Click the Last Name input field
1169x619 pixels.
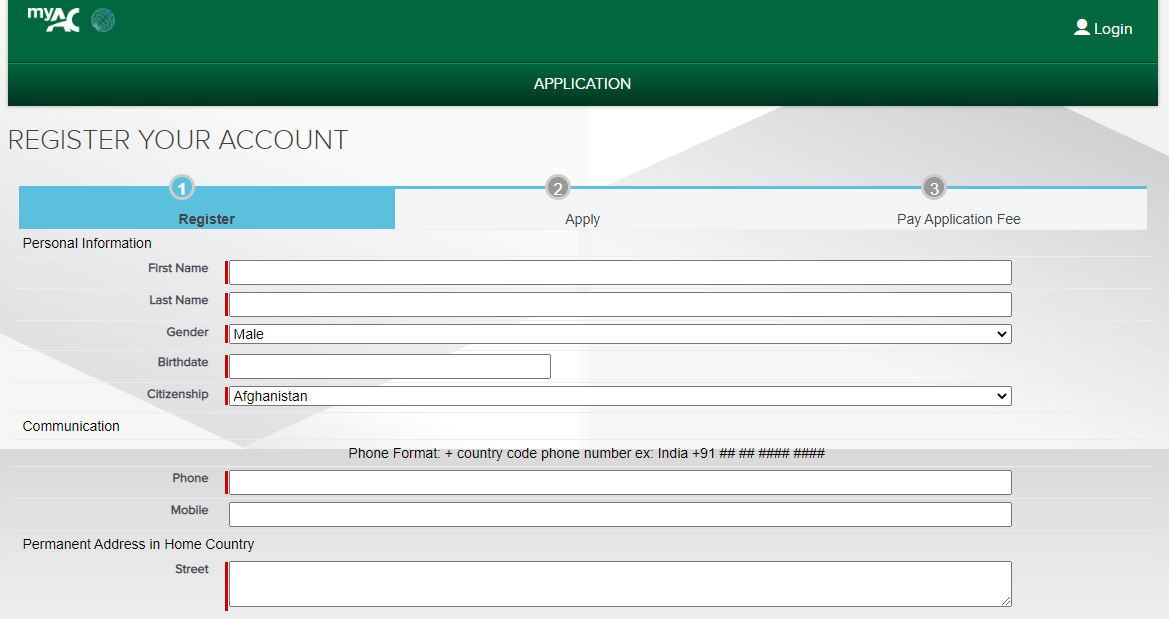618,303
